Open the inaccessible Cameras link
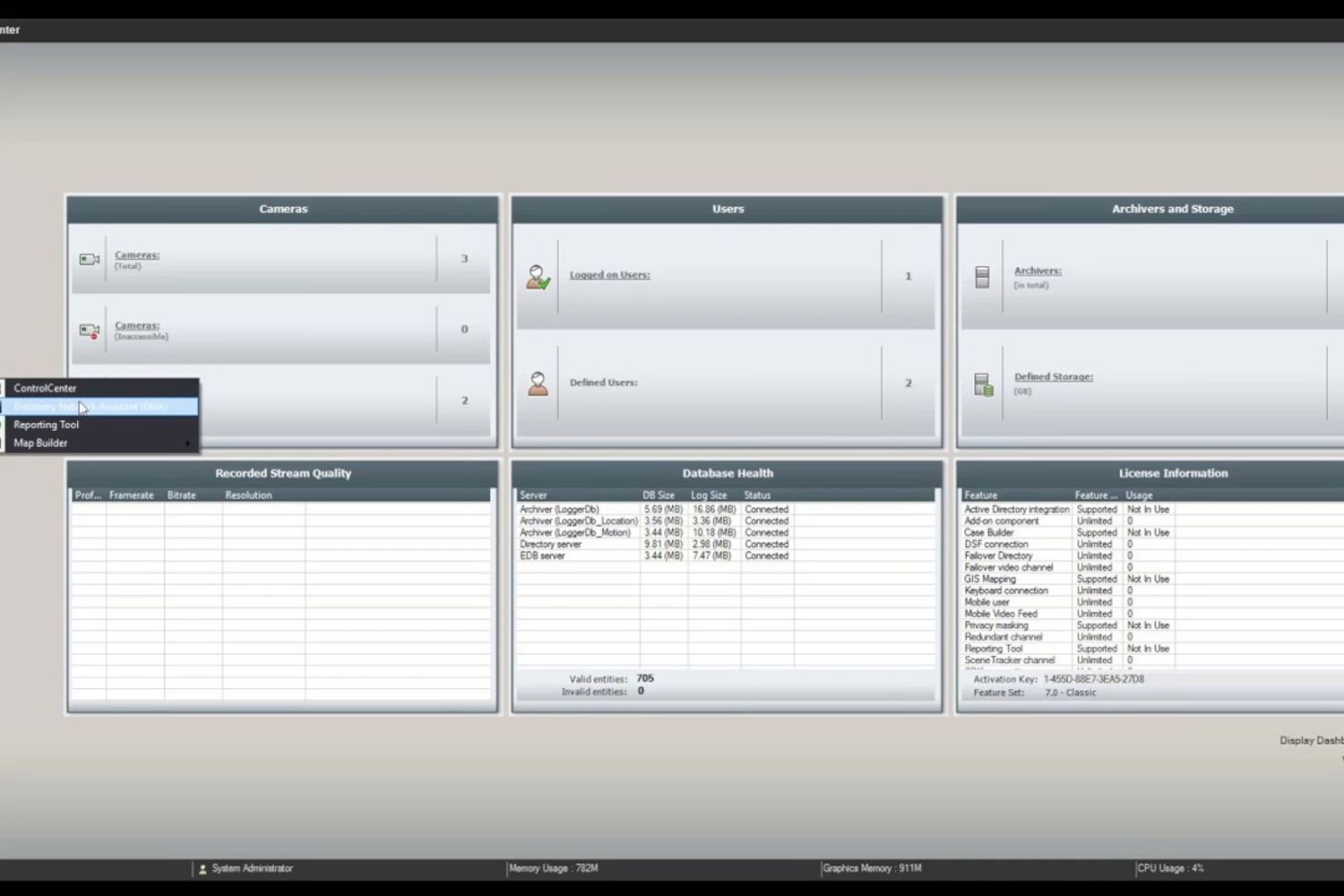This screenshot has width=1344, height=896. pos(137,326)
